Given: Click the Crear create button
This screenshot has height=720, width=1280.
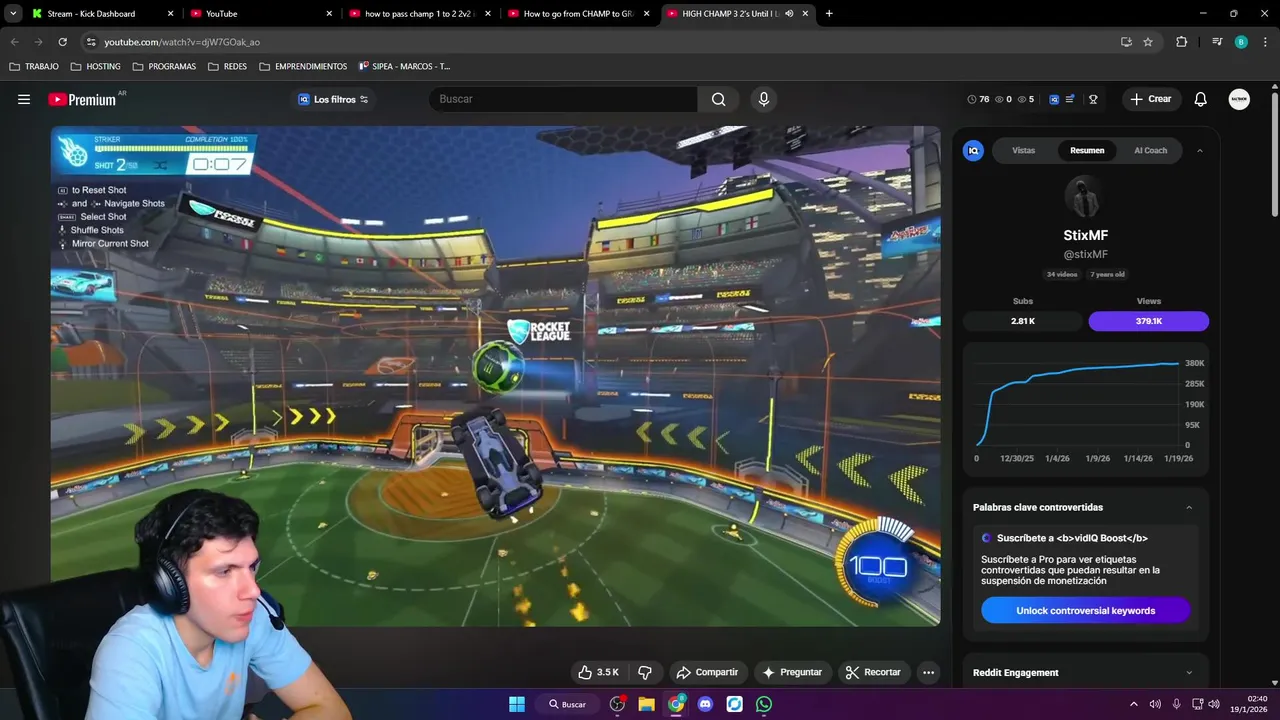Looking at the screenshot, I should point(1151,99).
